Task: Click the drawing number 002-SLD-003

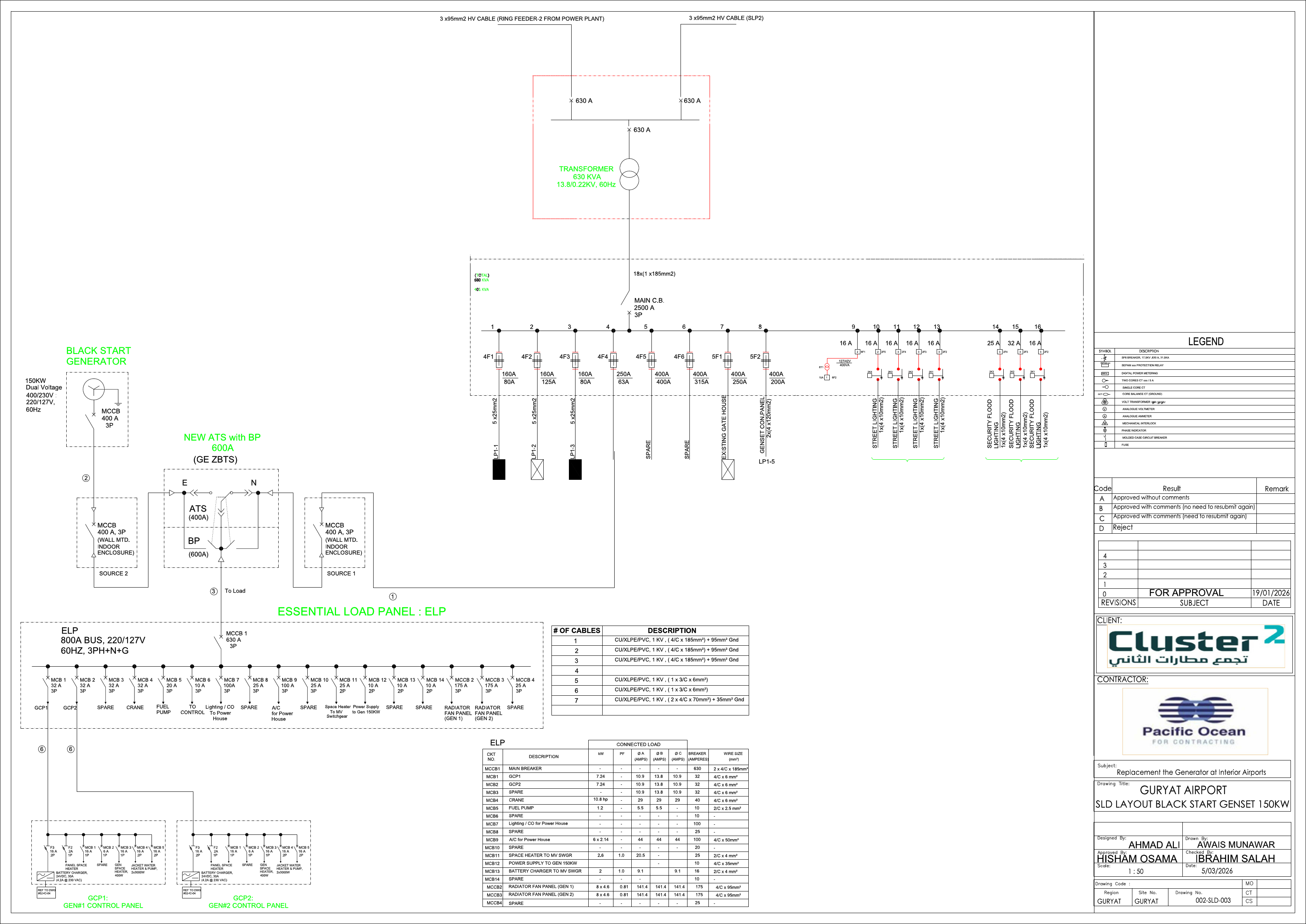Action: point(1213,901)
